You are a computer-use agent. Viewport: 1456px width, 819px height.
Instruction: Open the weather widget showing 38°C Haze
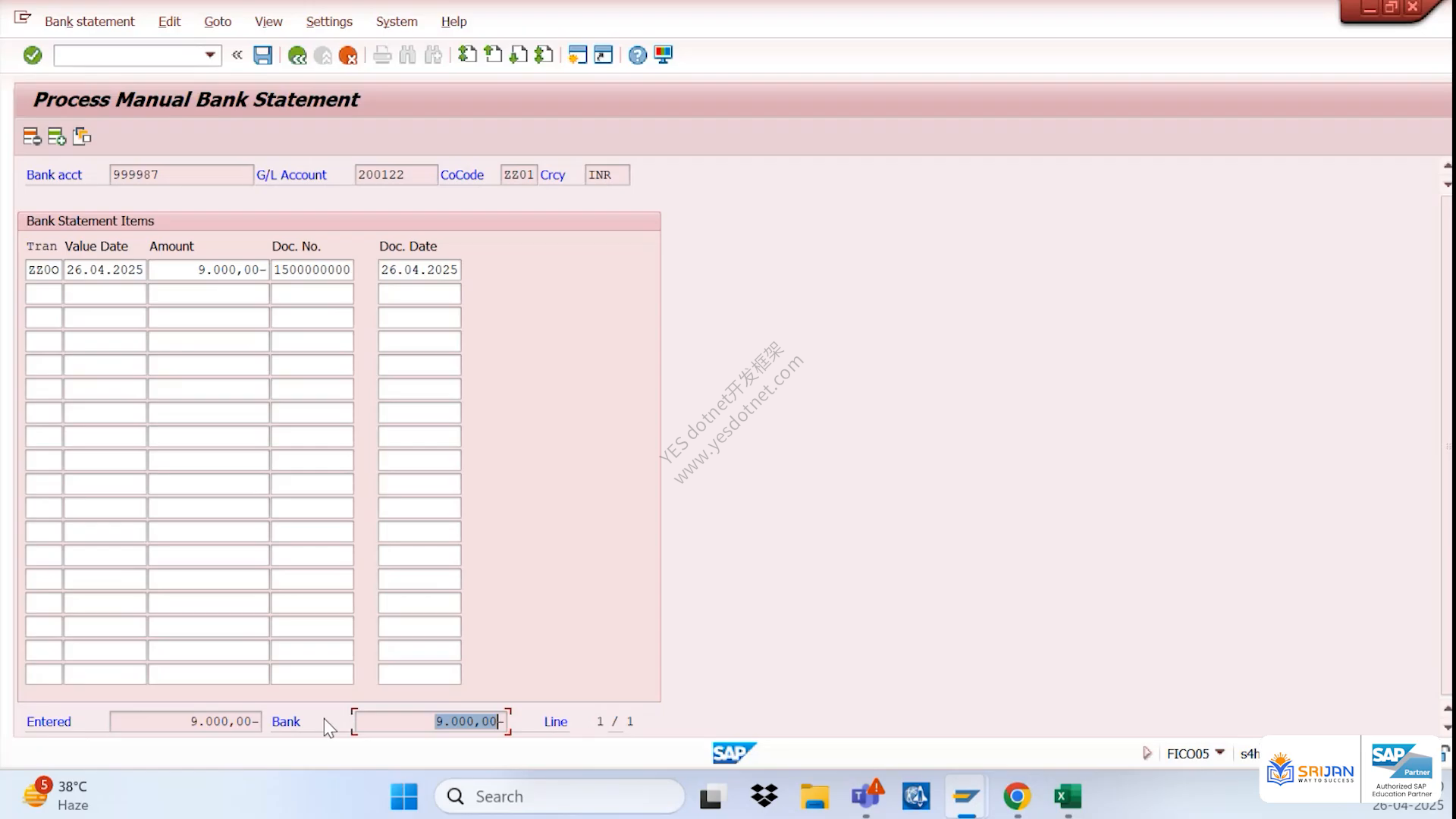(57, 795)
